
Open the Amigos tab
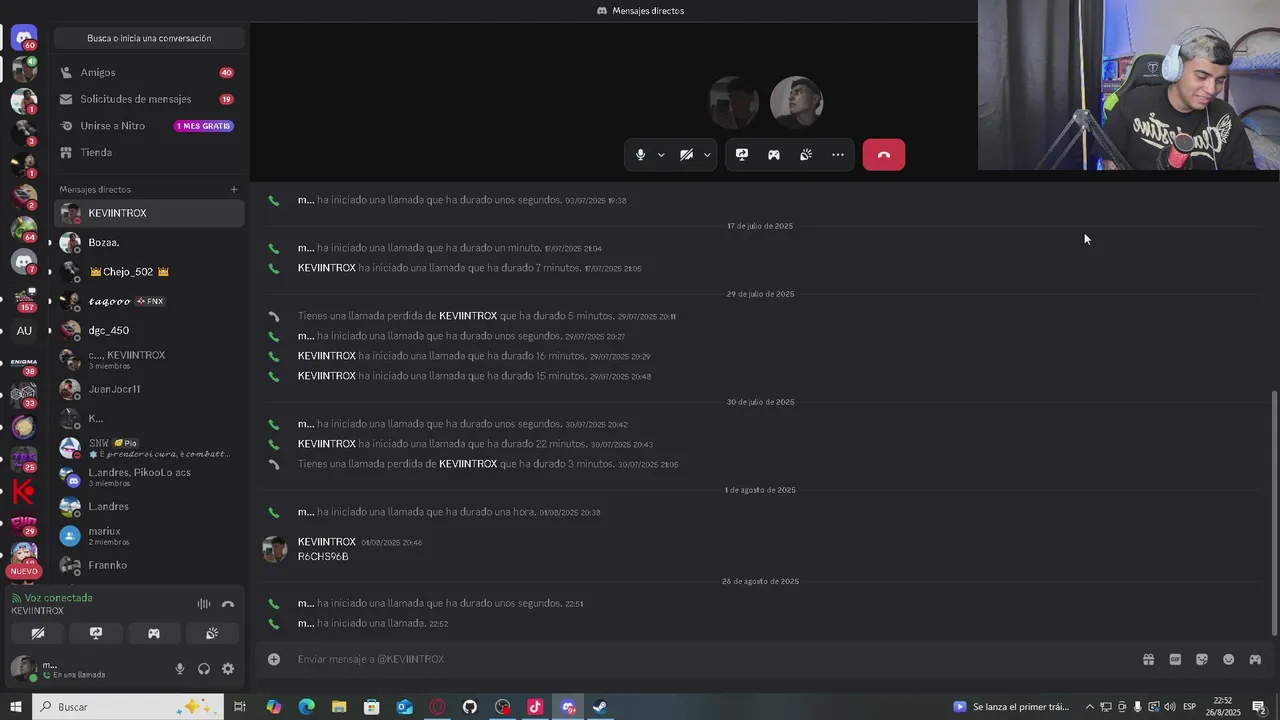click(x=149, y=72)
